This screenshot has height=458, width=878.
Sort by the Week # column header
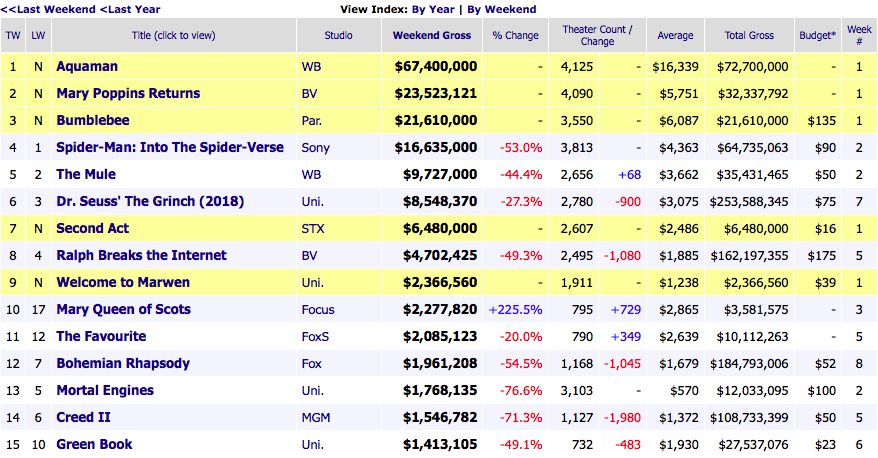(x=859, y=35)
